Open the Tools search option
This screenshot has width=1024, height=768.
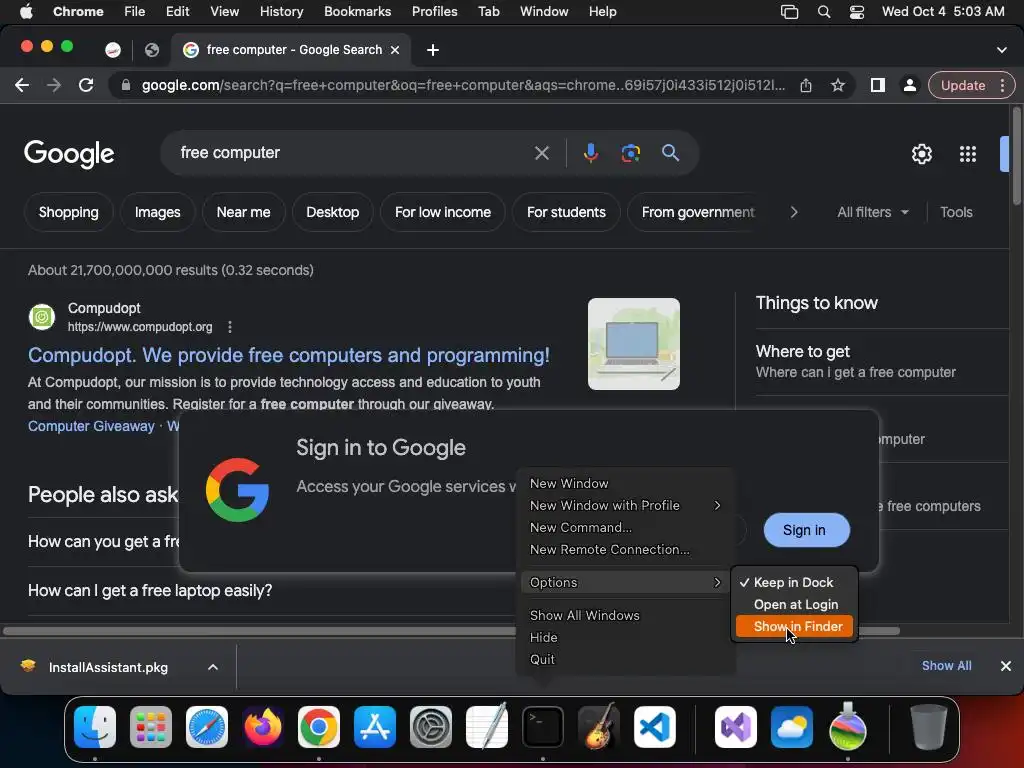coord(956,212)
